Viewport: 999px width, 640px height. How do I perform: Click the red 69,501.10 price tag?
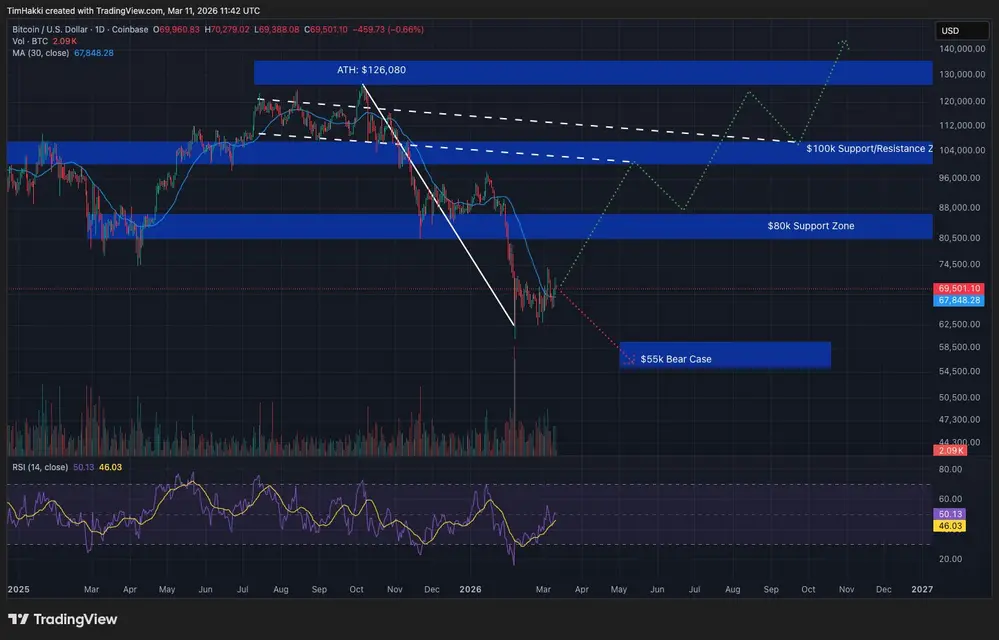tap(959, 288)
